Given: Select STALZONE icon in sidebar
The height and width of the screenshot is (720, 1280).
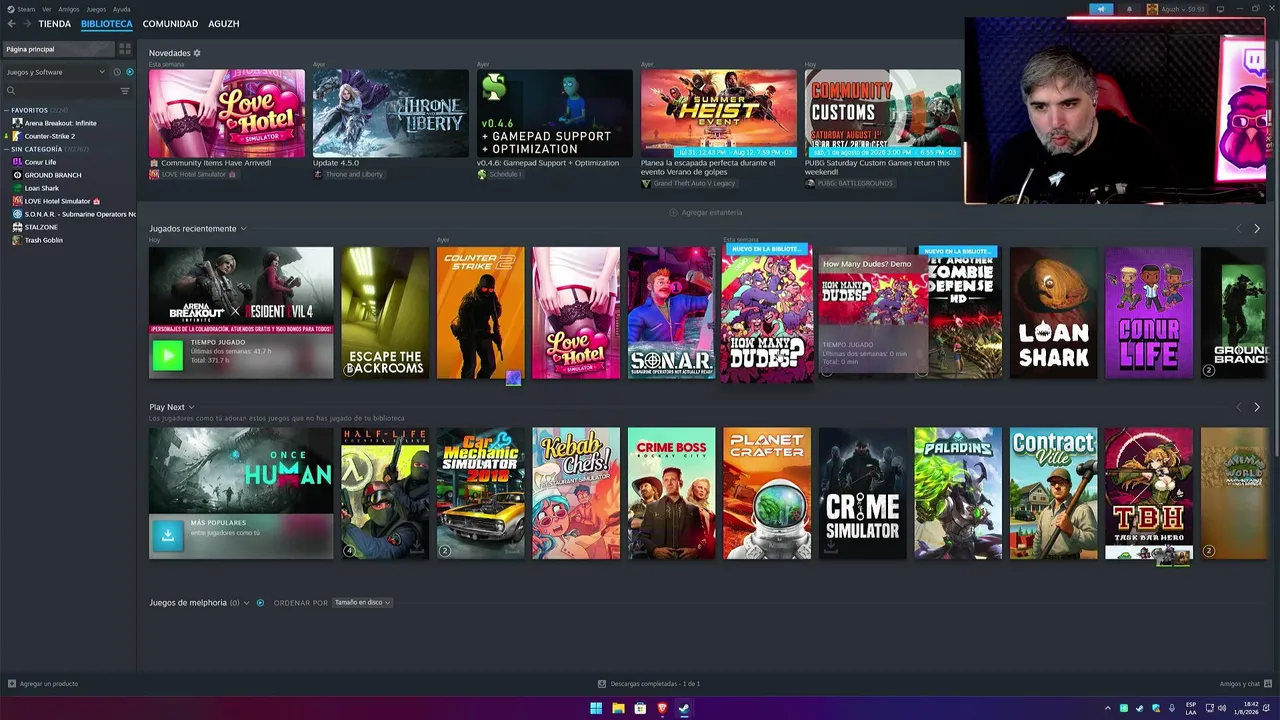Looking at the screenshot, I should [x=17, y=227].
